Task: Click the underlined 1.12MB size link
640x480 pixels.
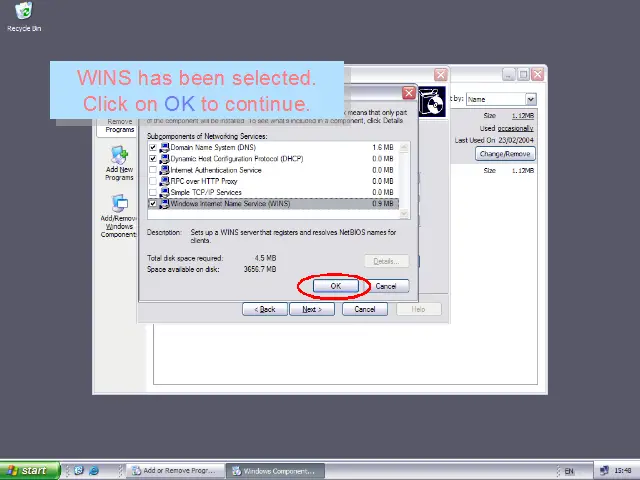Action: [523, 116]
